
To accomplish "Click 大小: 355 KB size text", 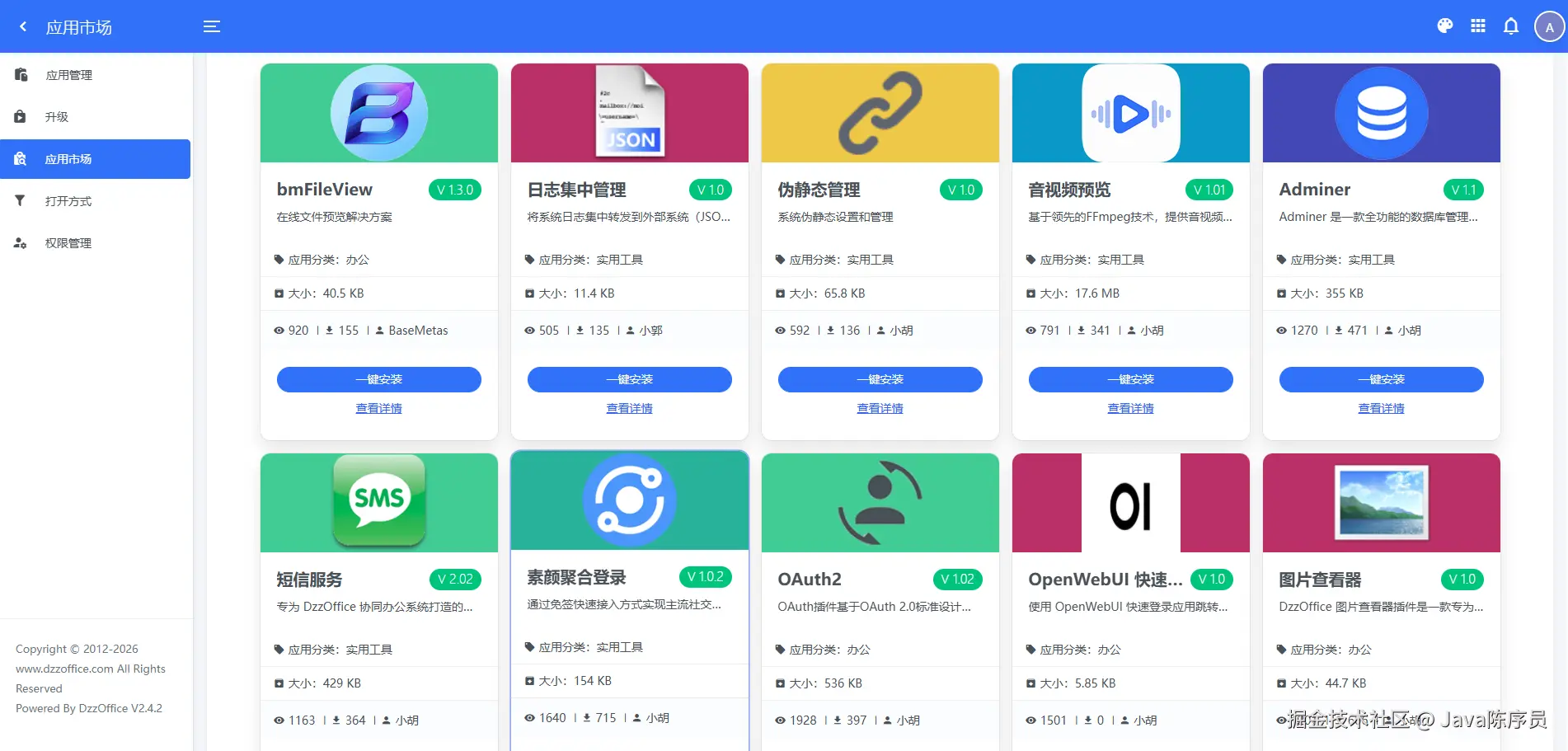I will click(x=1326, y=293).
